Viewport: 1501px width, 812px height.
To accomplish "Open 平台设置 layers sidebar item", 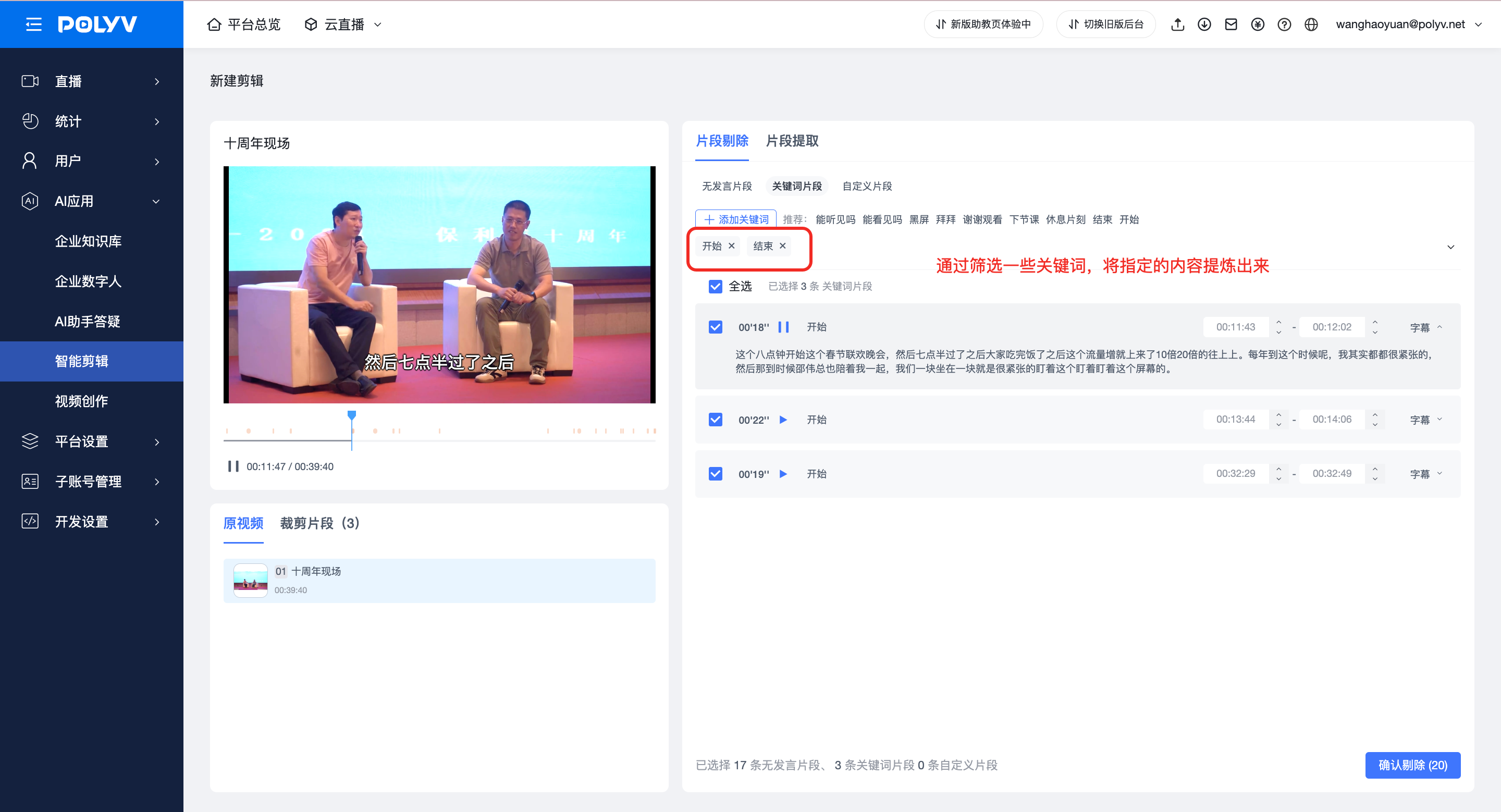I will (x=92, y=441).
